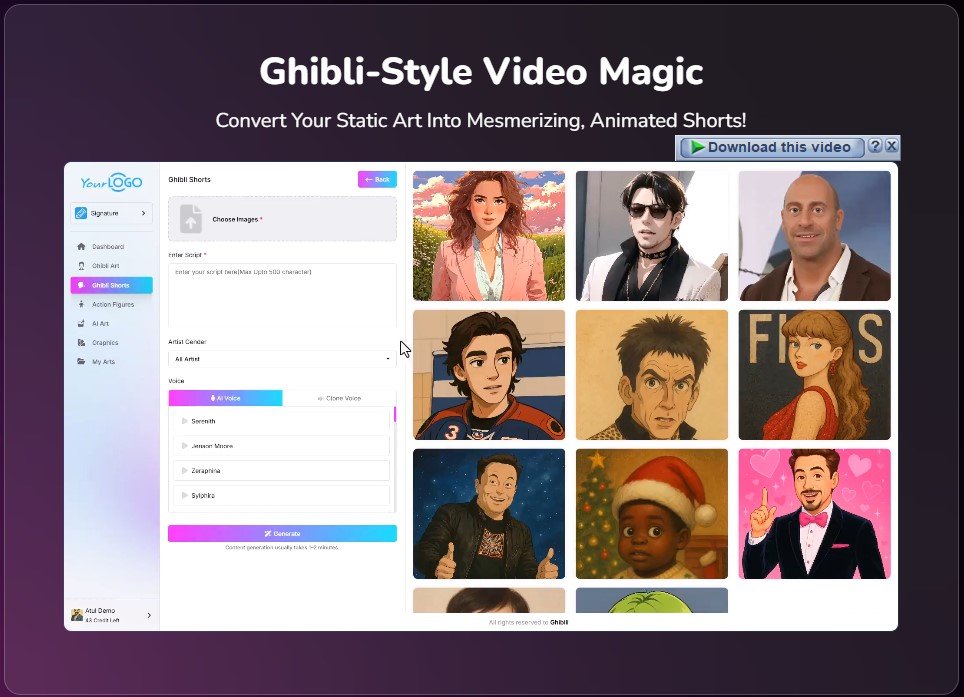Click the help question mark on download bar

click(x=875, y=146)
